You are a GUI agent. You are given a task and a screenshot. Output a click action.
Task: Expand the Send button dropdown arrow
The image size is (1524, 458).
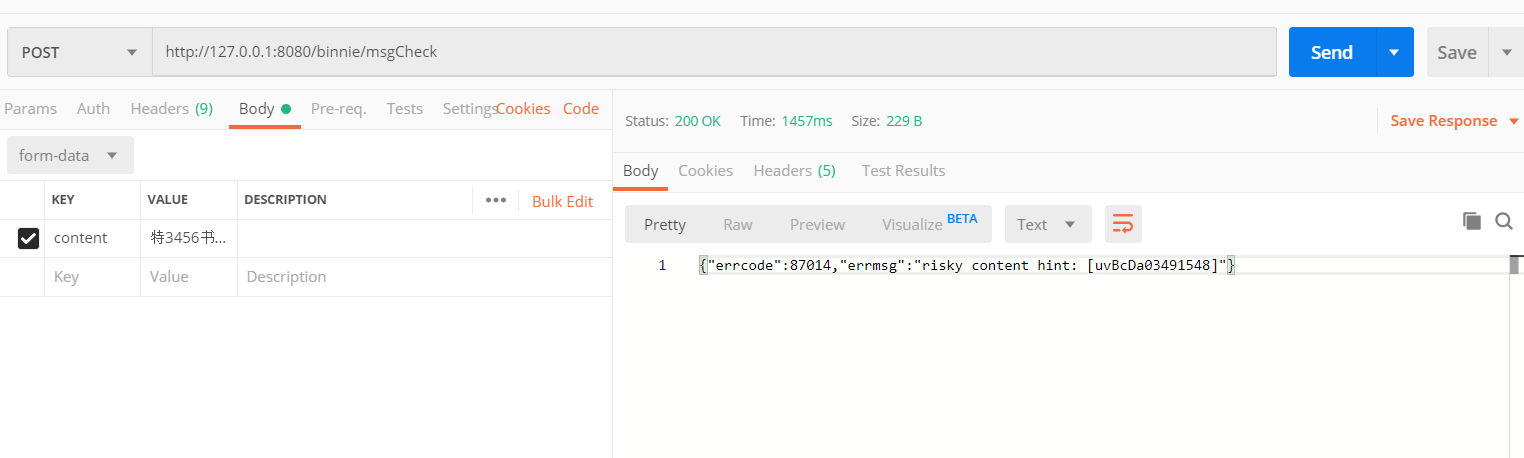[1394, 52]
